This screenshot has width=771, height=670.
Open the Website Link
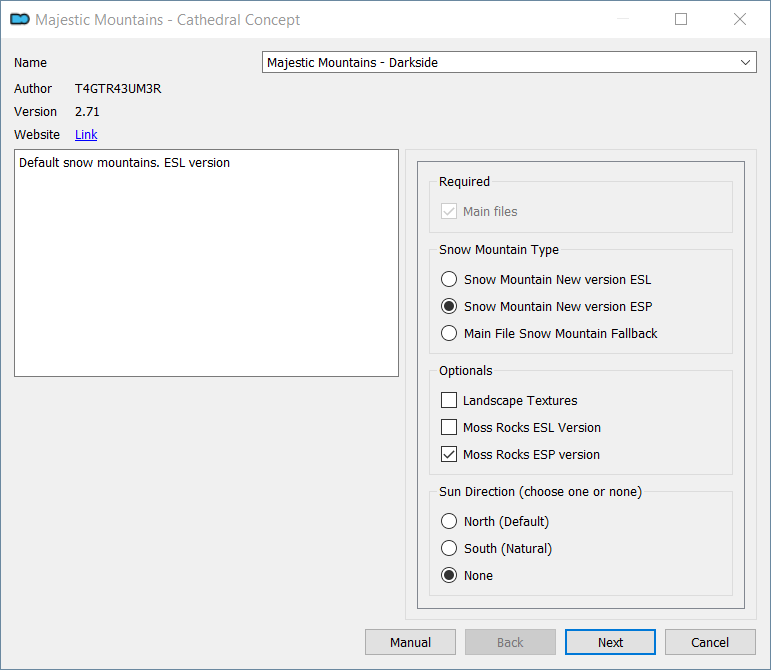[x=86, y=135]
